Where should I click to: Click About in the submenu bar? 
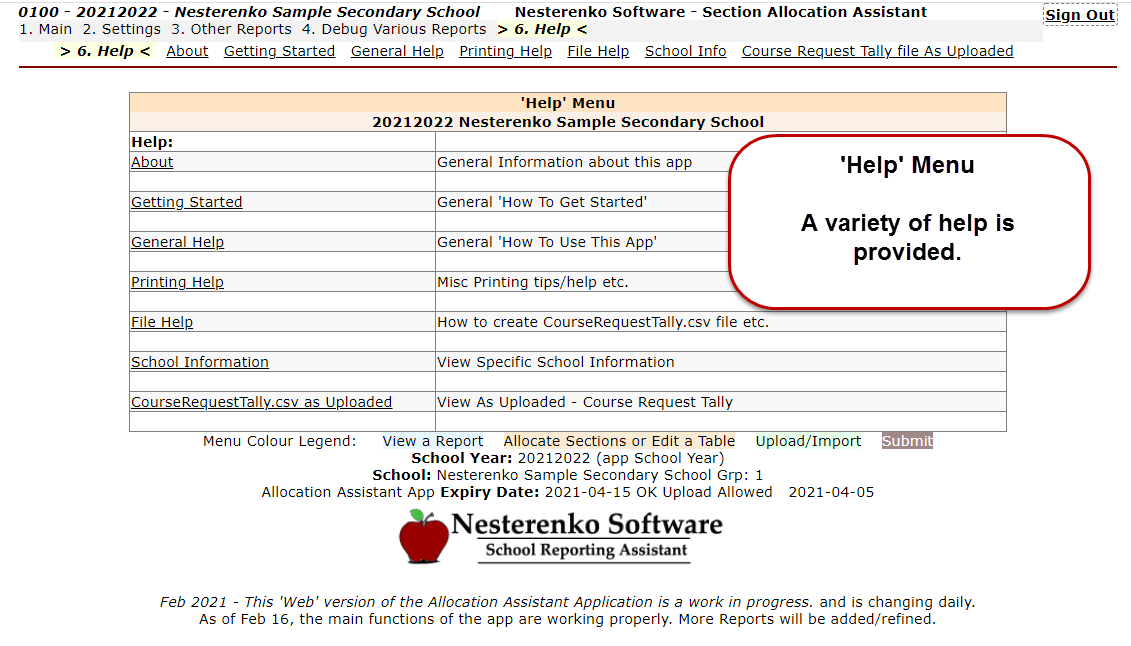coord(187,51)
